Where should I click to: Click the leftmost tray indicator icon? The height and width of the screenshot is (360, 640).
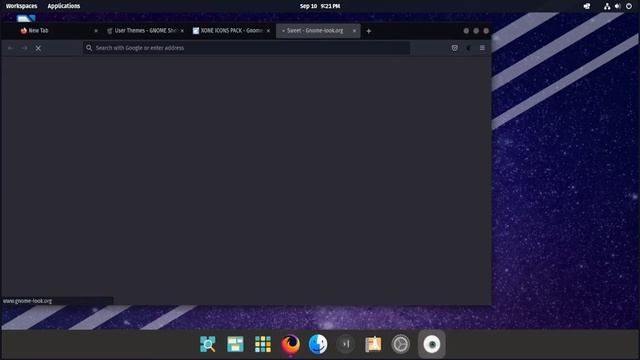click(x=587, y=6)
